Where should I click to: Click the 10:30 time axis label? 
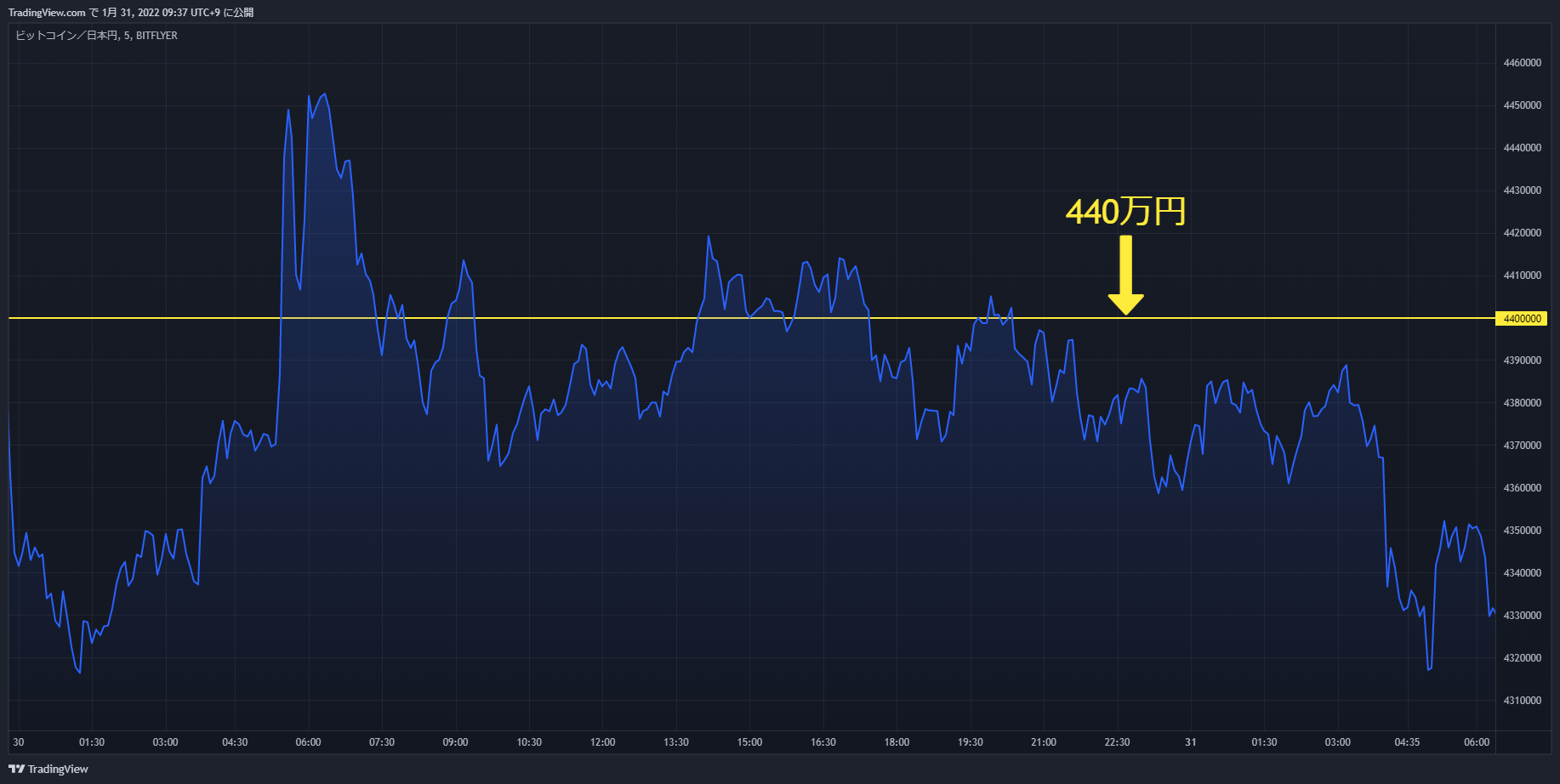tap(529, 742)
